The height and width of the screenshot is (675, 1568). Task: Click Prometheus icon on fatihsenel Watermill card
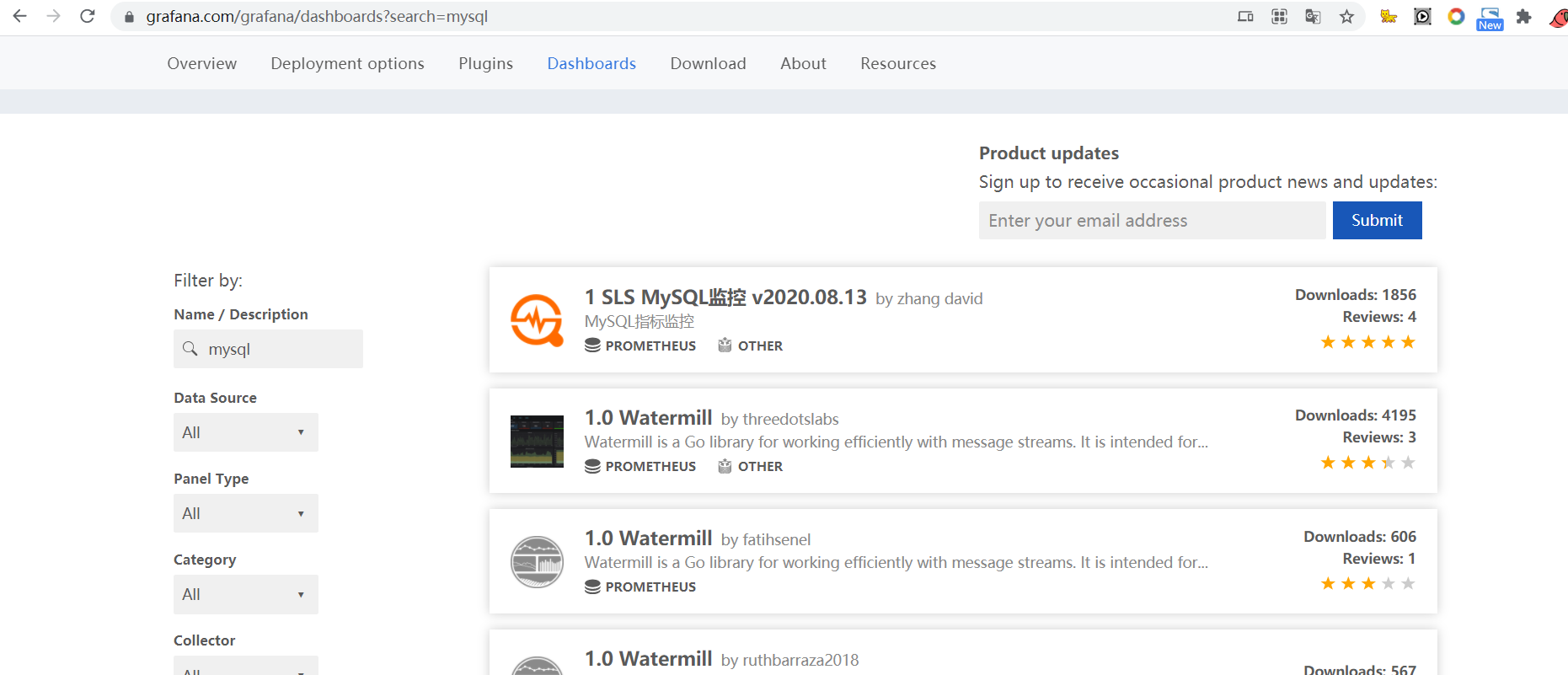point(592,587)
